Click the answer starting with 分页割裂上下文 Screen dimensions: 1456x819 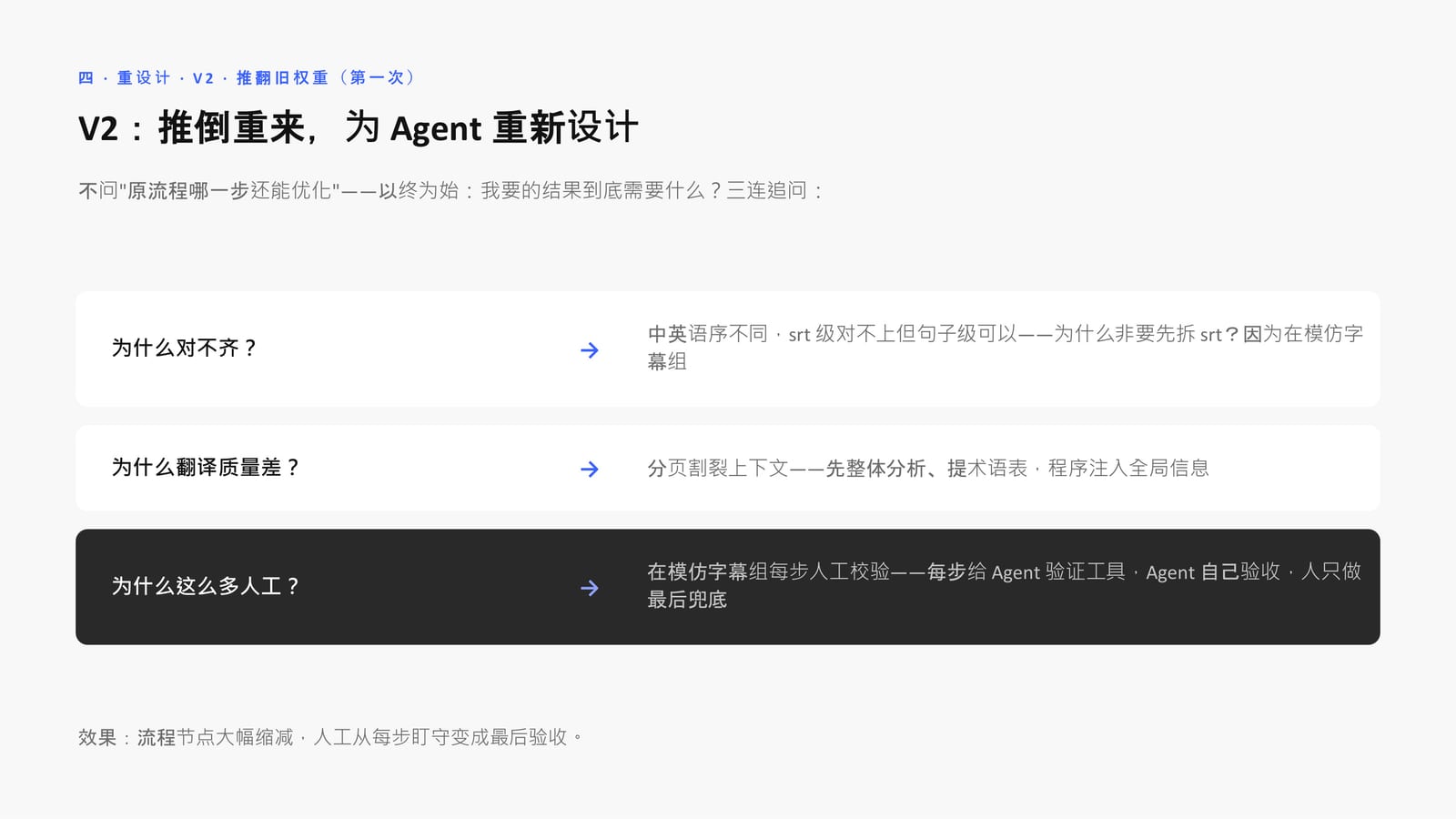928,468
